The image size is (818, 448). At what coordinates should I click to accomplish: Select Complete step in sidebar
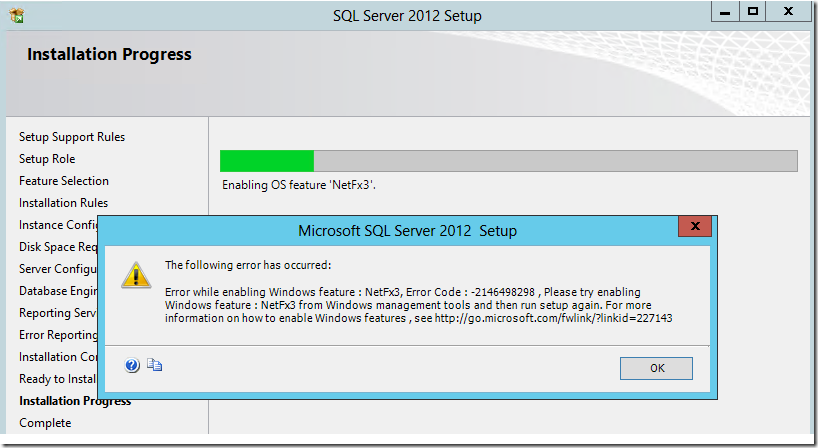[45, 423]
